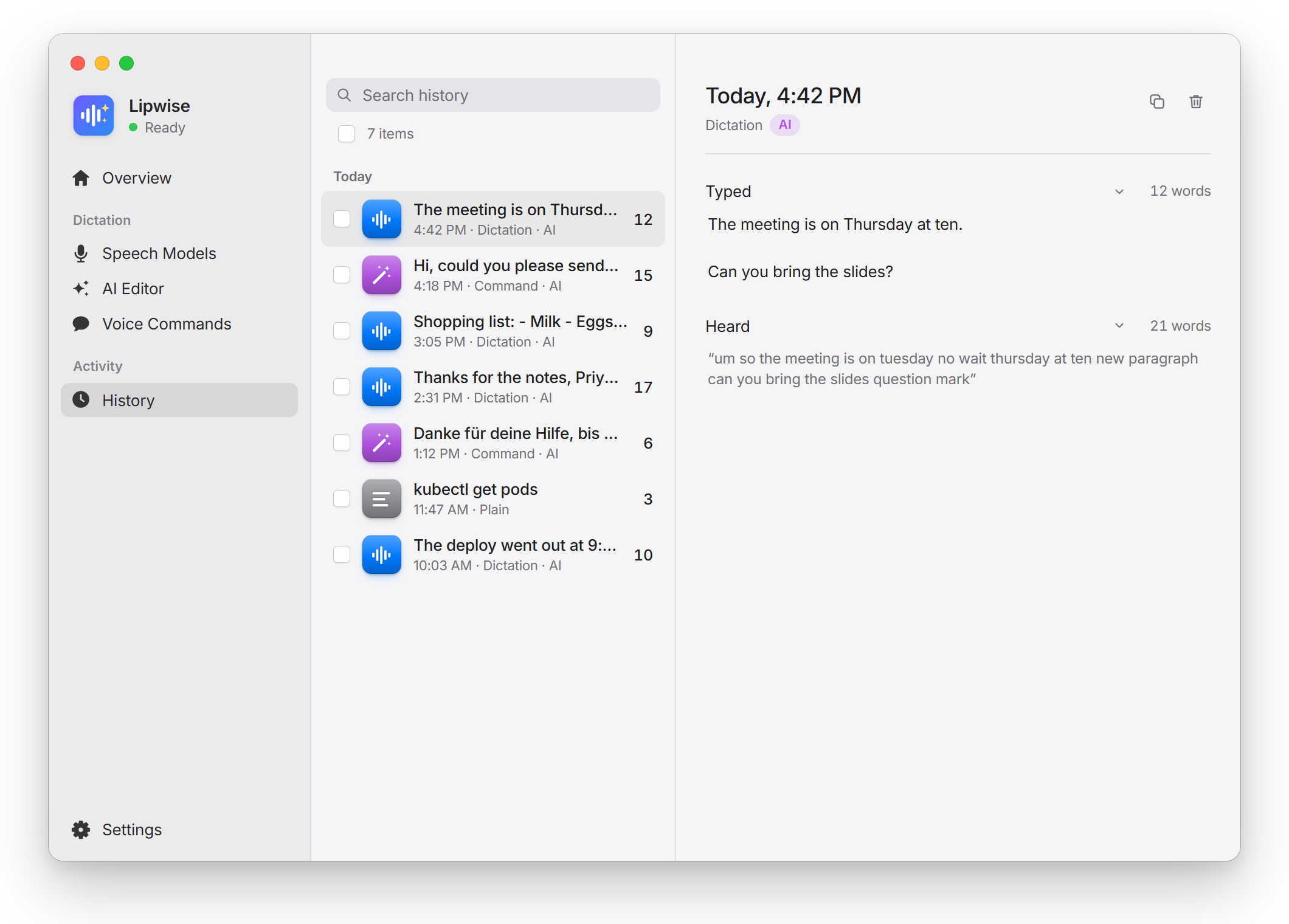Check the box for Shopping list entry

[342, 331]
